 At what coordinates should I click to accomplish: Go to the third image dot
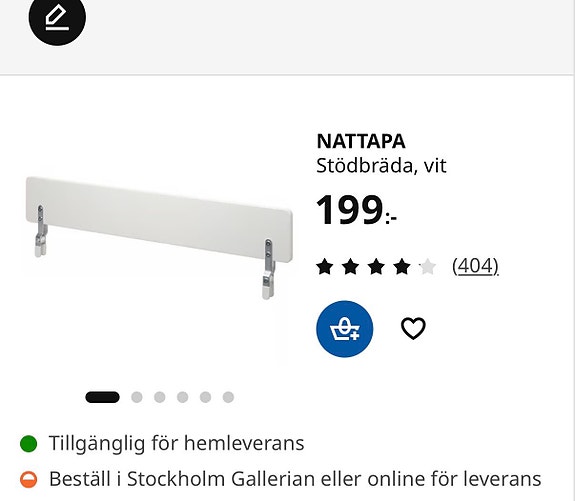pyautogui.click(x=160, y=397)
